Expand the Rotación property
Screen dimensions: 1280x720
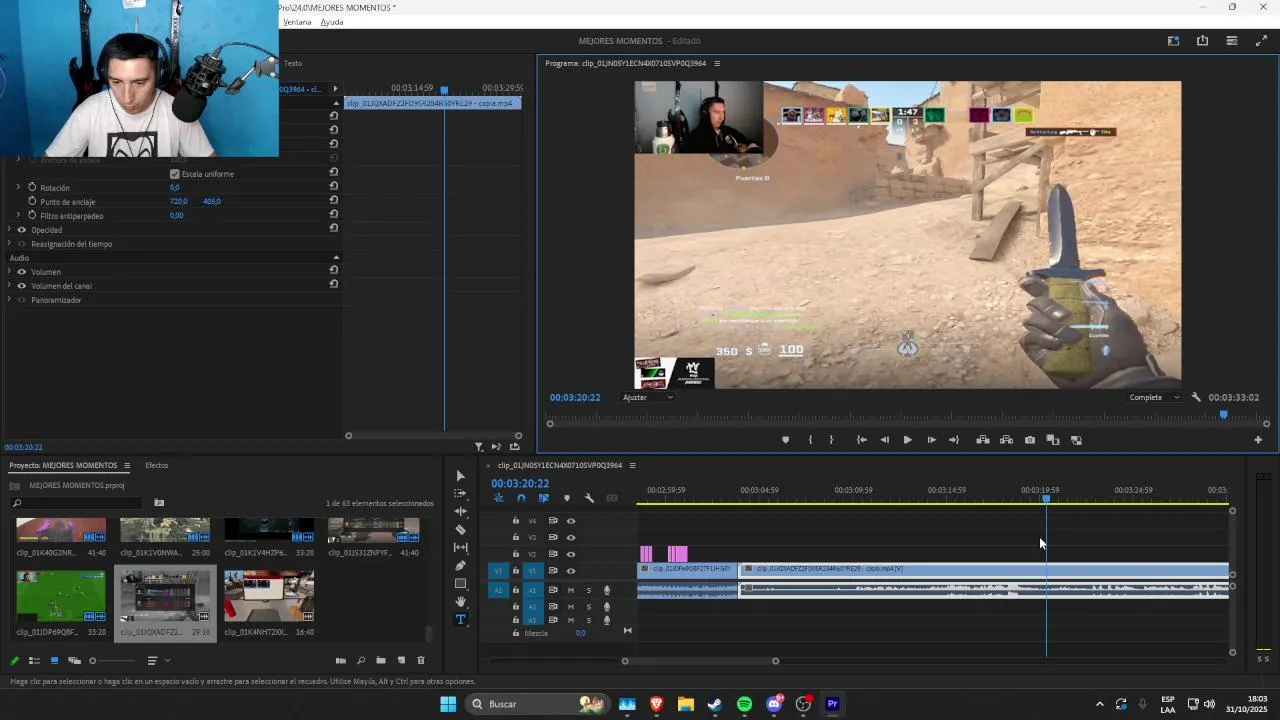point(18,187)
